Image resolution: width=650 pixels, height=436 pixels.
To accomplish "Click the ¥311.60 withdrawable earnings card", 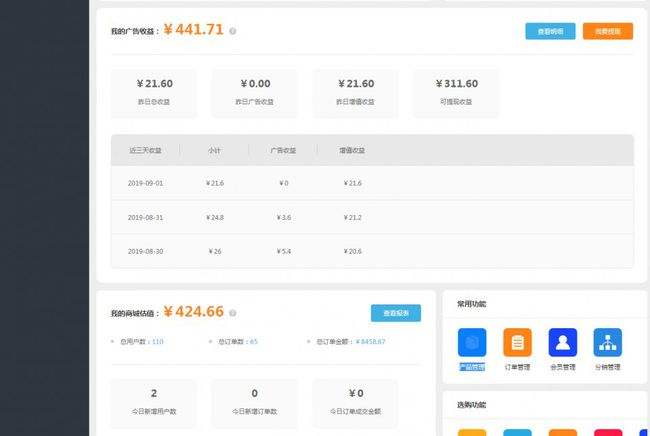I will 457,91.
